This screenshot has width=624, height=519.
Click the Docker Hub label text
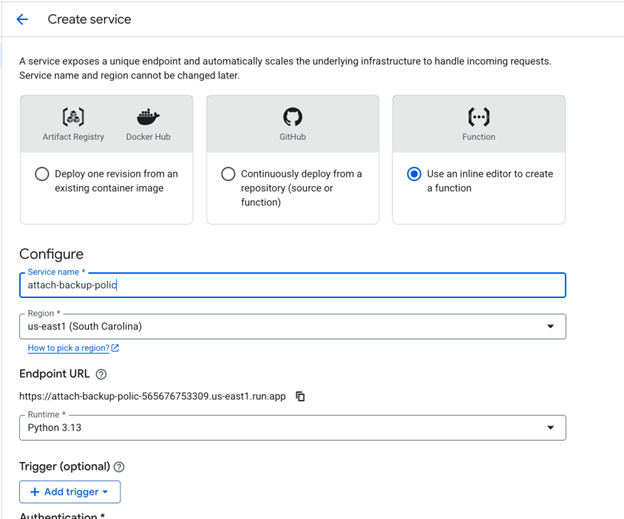point(148,137)
